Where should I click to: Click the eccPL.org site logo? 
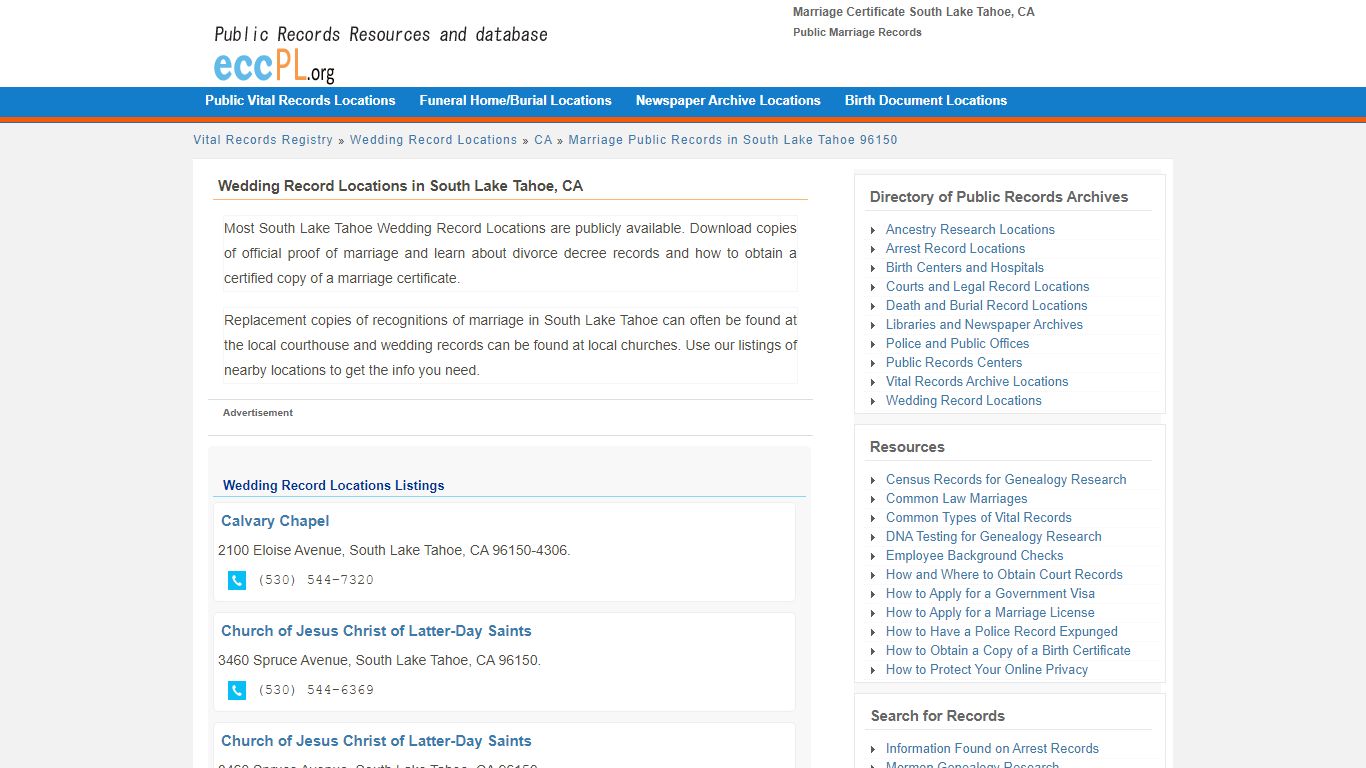point(274,65)
